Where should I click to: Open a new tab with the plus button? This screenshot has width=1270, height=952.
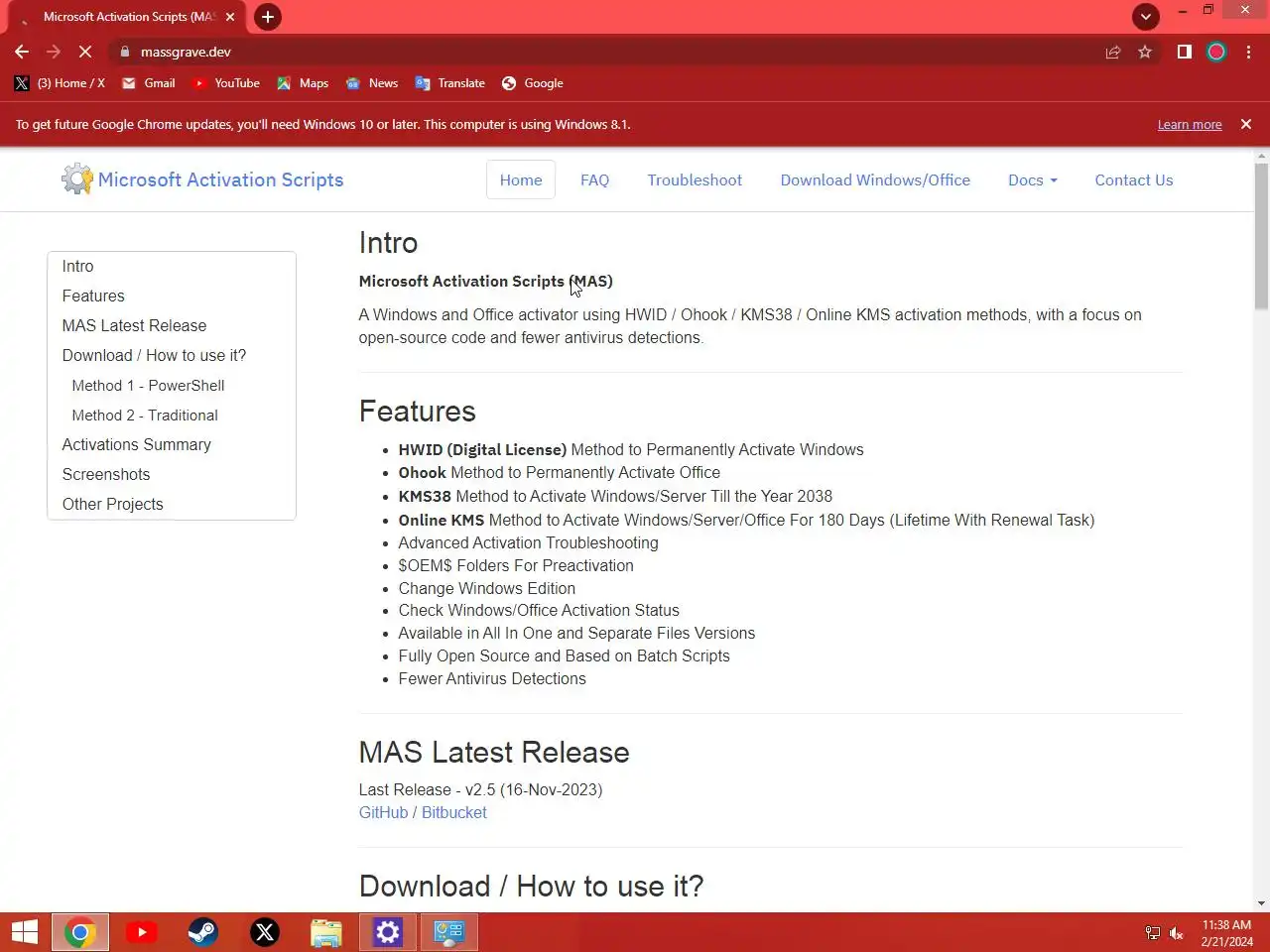(268, 17)
